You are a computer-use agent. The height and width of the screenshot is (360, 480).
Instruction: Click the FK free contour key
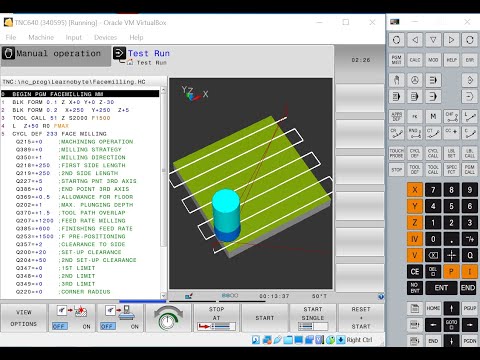click(x=415, y=116)
